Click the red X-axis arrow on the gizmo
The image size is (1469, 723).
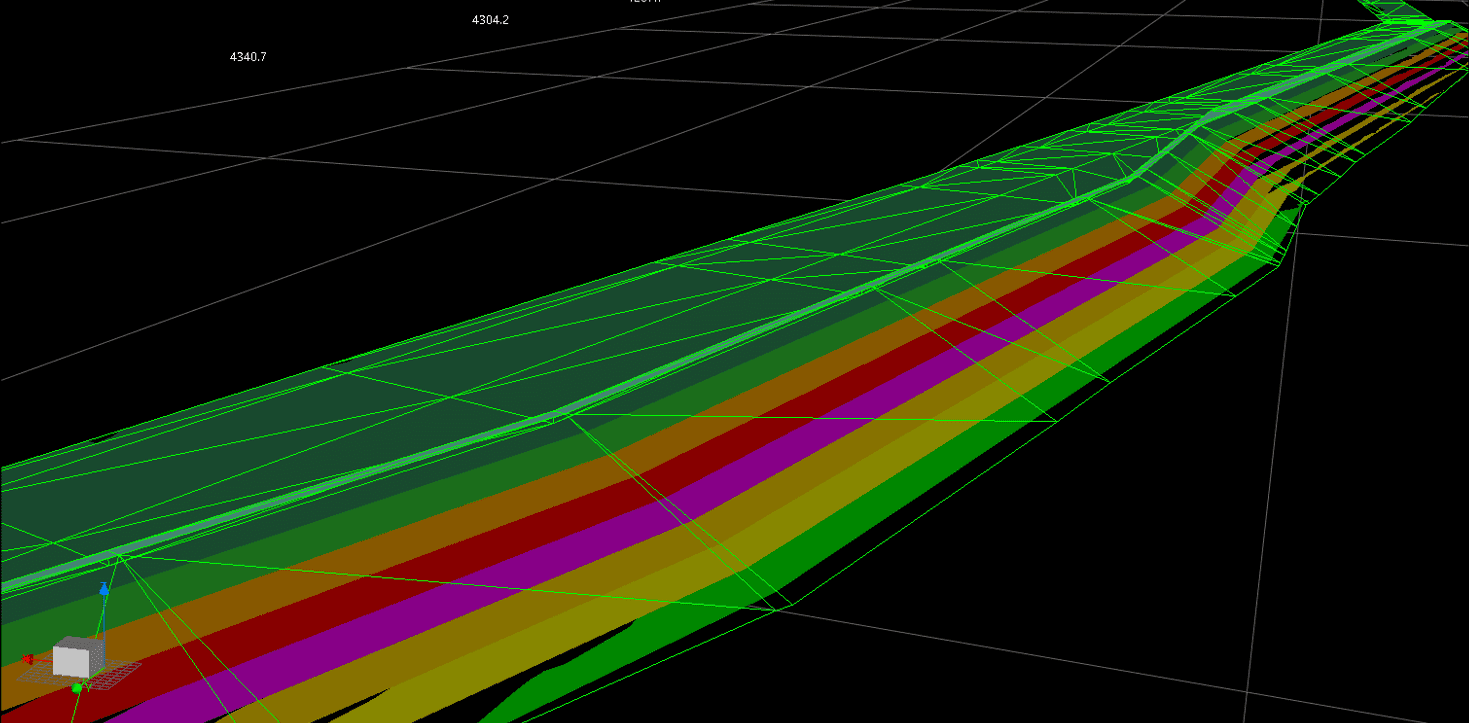click(28, 659)
